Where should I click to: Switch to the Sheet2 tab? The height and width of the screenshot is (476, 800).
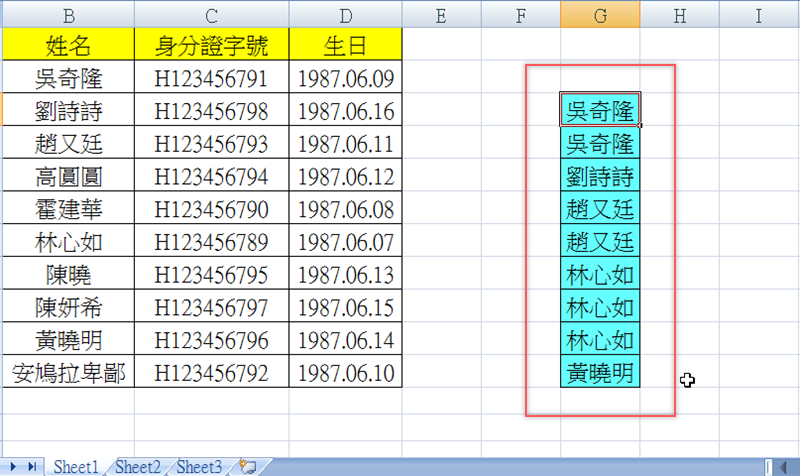tap(137, 466)
